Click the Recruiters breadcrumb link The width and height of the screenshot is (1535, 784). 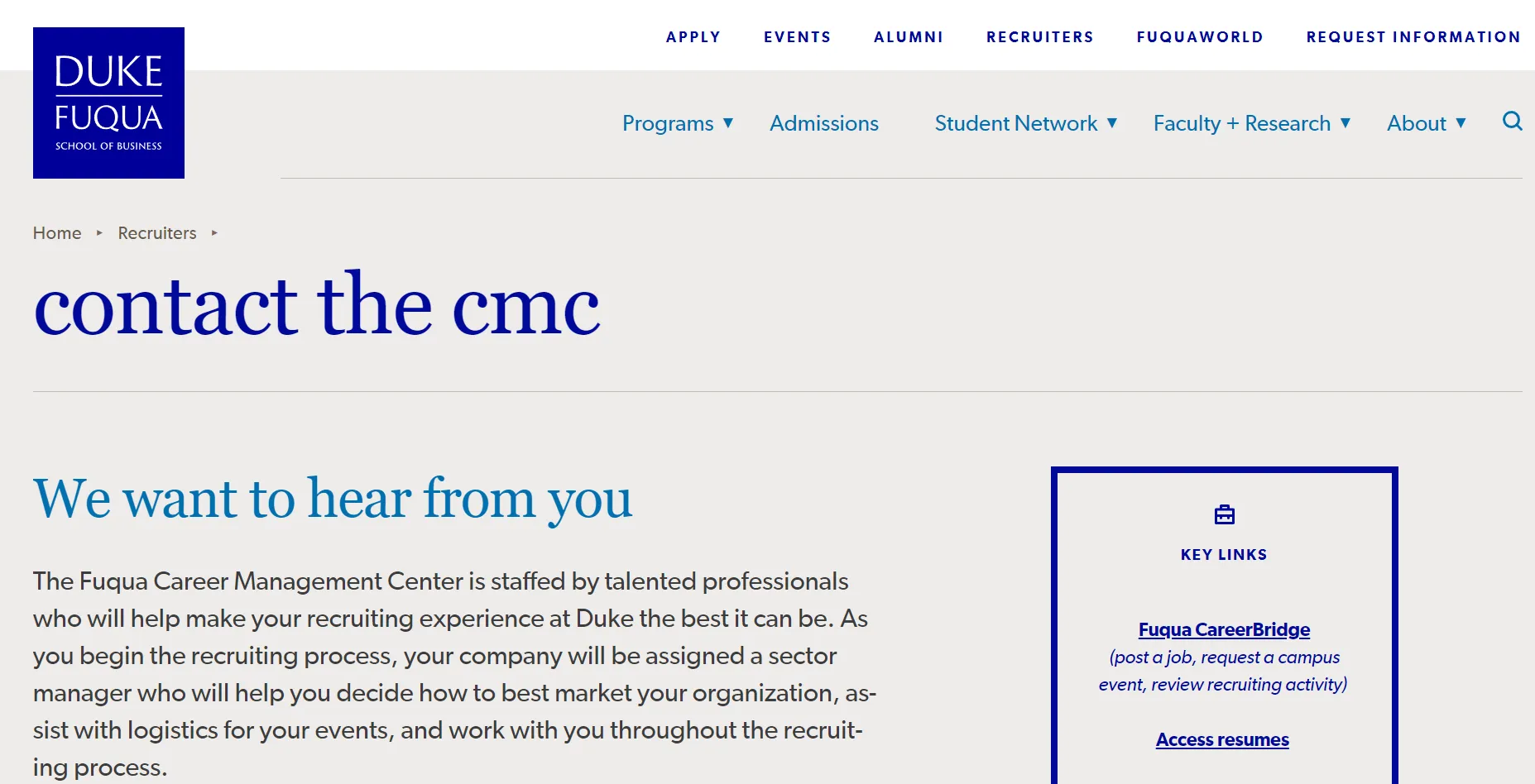tap(157, 233)
